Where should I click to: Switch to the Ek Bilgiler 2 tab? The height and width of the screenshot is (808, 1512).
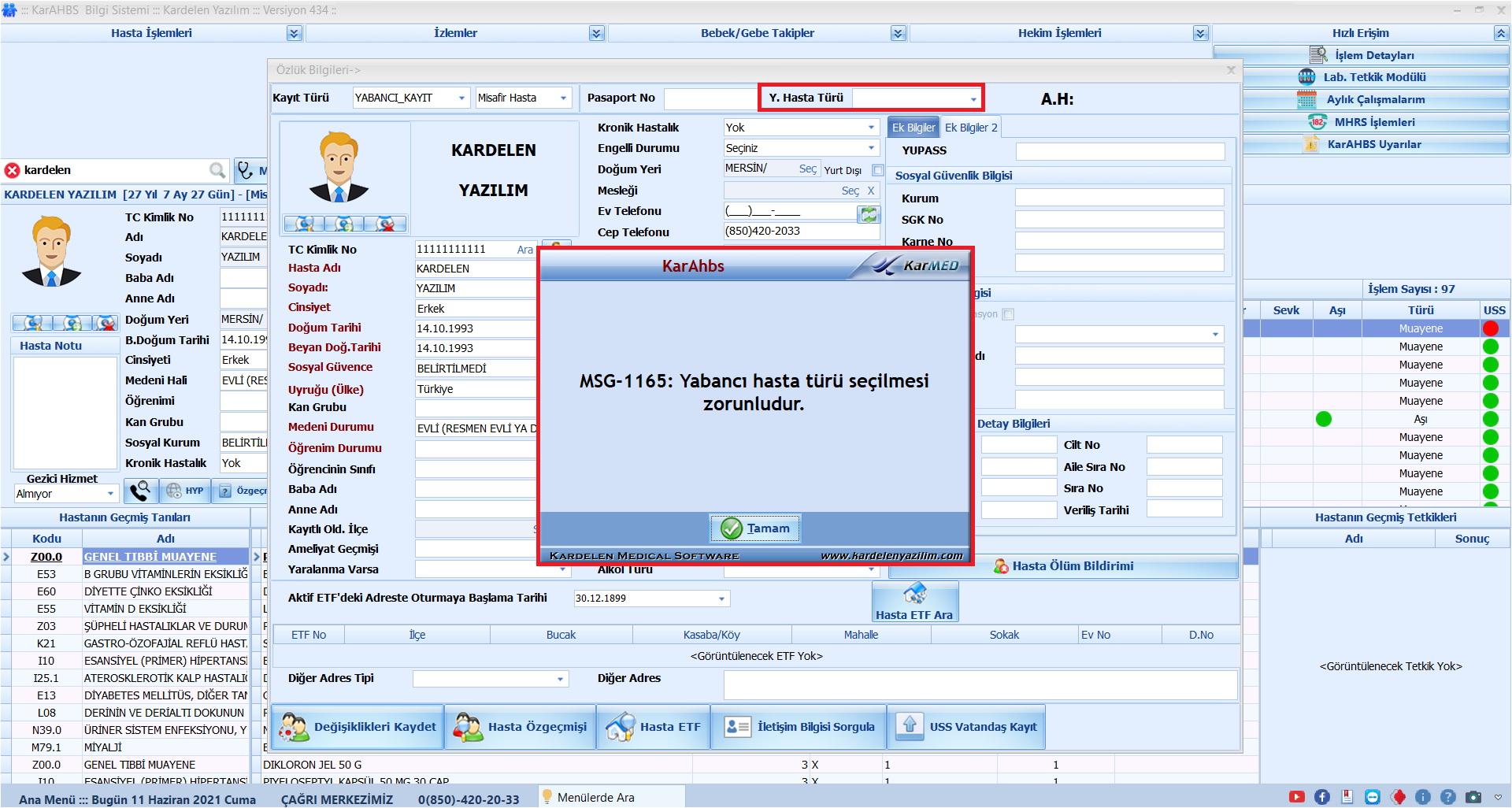point(971,128)
